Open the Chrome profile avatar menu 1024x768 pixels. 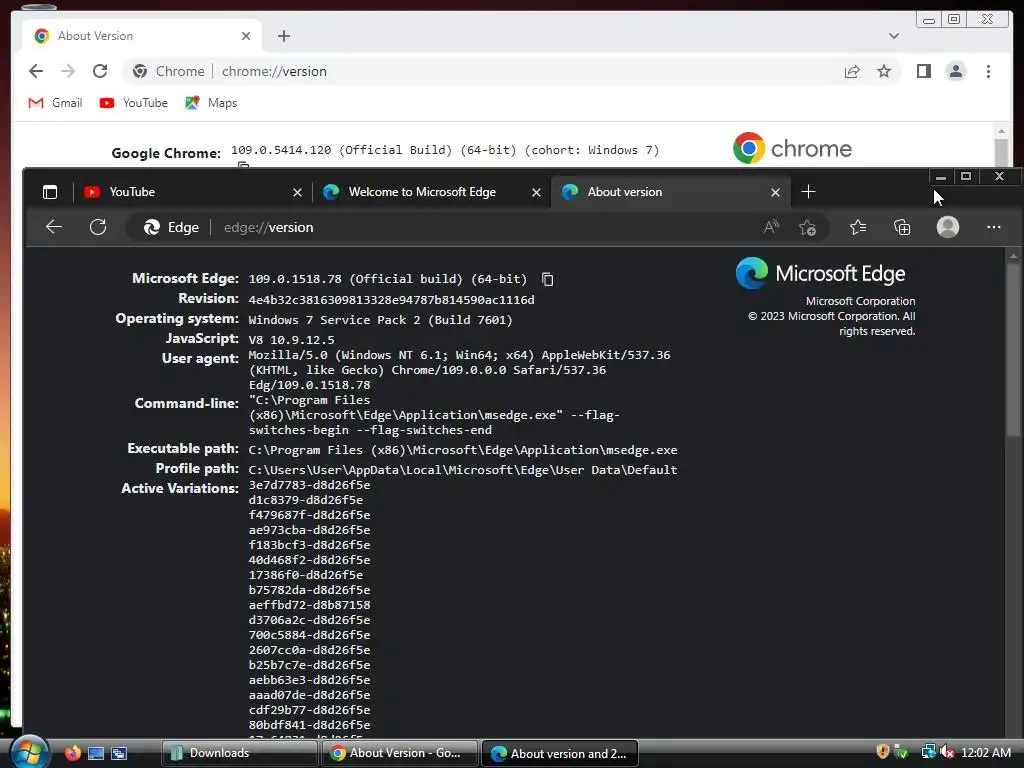(x=955, y=71)
